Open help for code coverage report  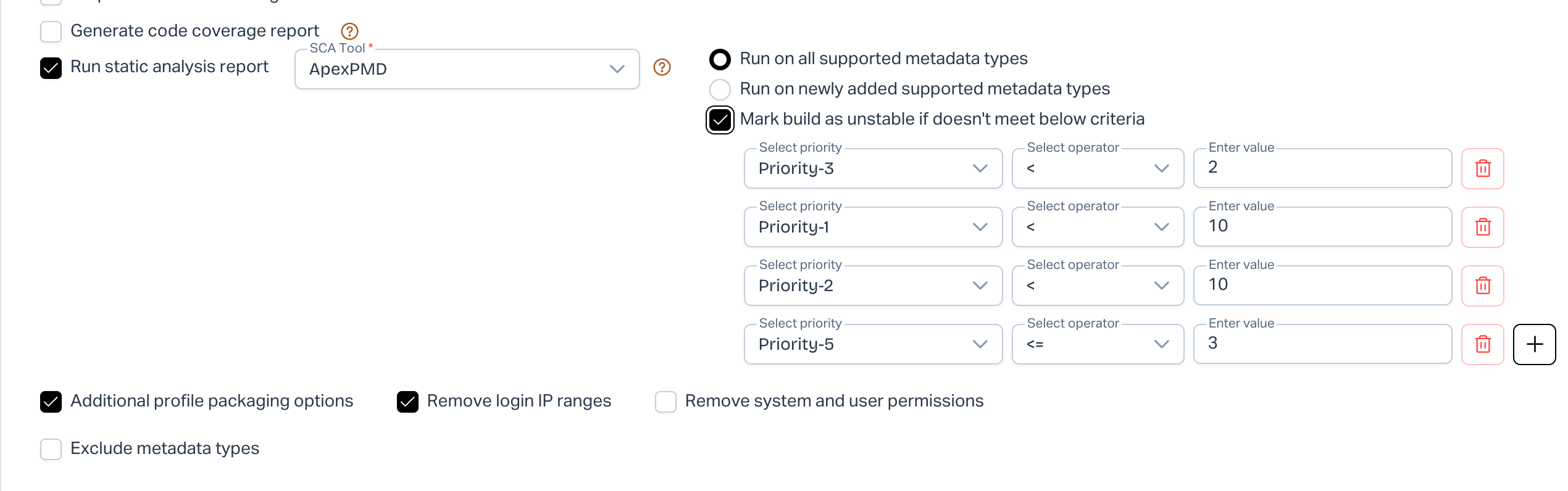tap(349, 31)
